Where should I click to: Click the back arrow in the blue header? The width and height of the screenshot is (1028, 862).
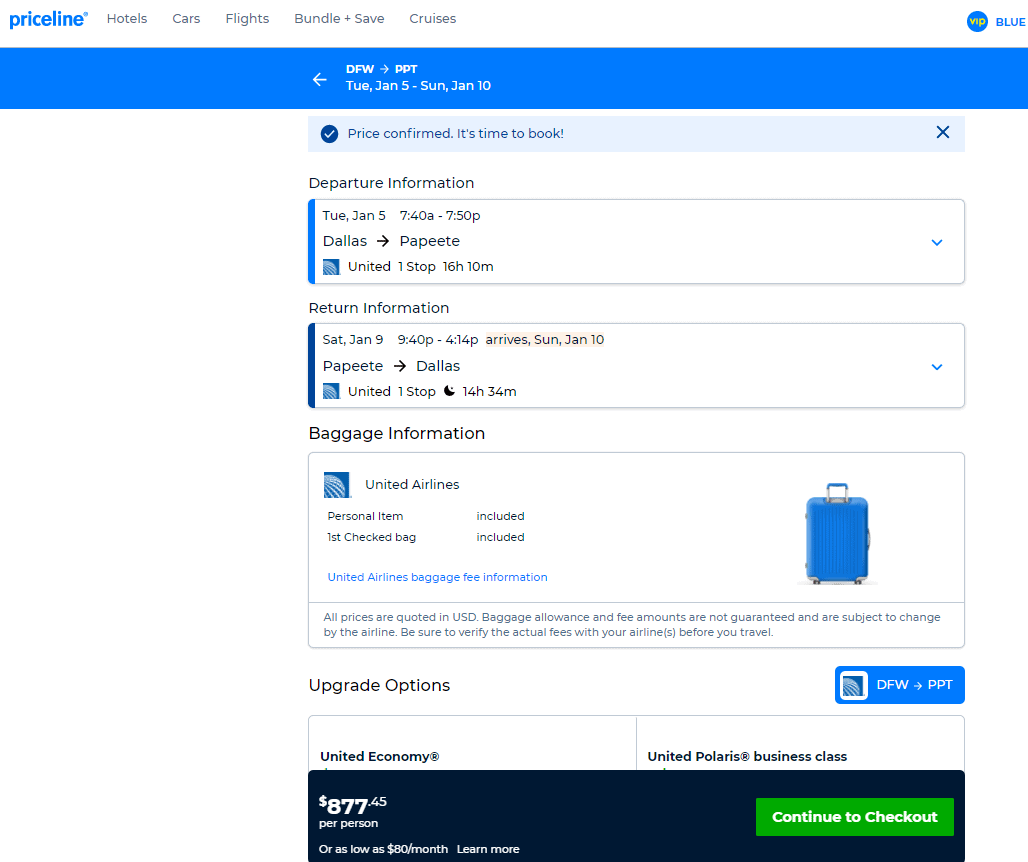pos(319,78)
